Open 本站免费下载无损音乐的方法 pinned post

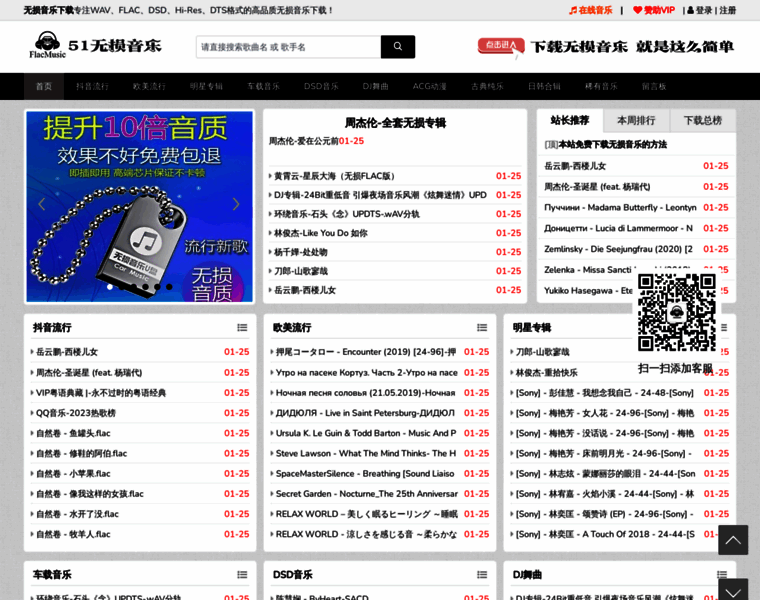pos(613,144)
